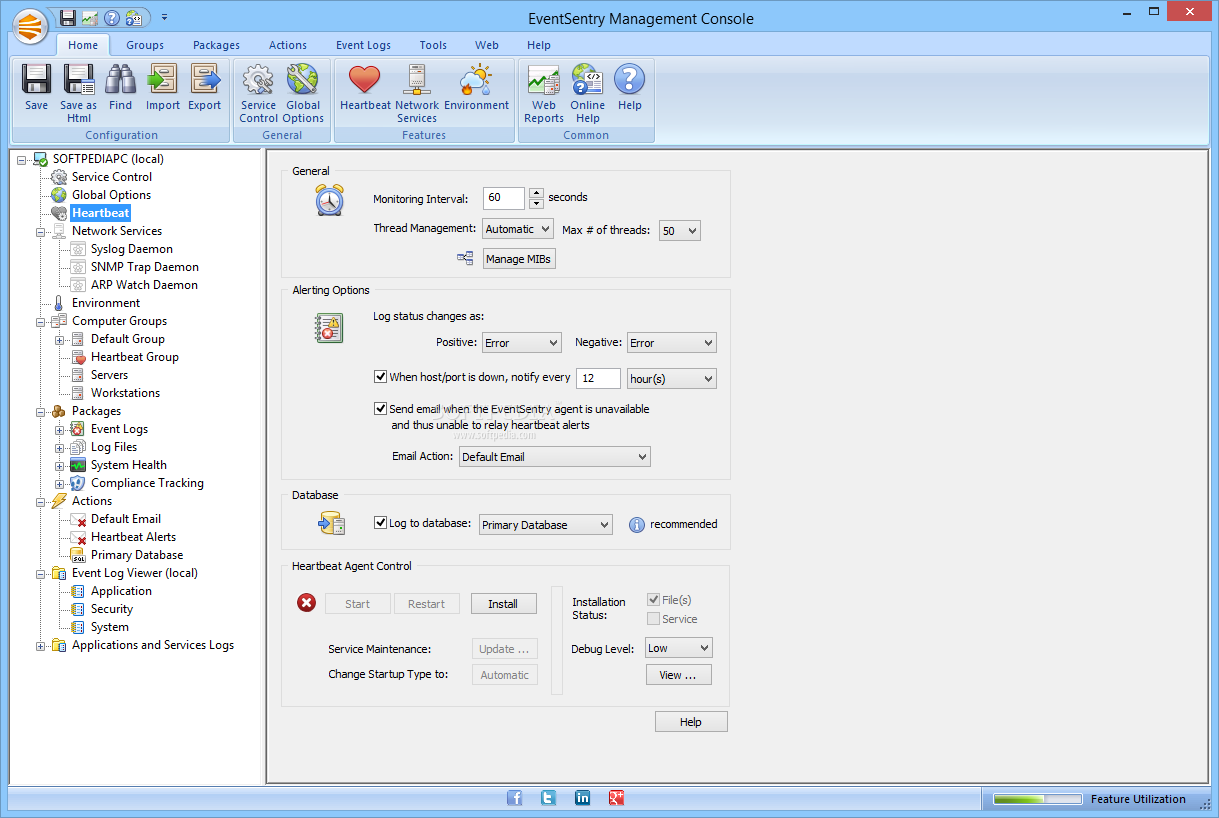The image size is (1219, 818).
Task: Click the Twitter icon in status bar
Action: 549,798
